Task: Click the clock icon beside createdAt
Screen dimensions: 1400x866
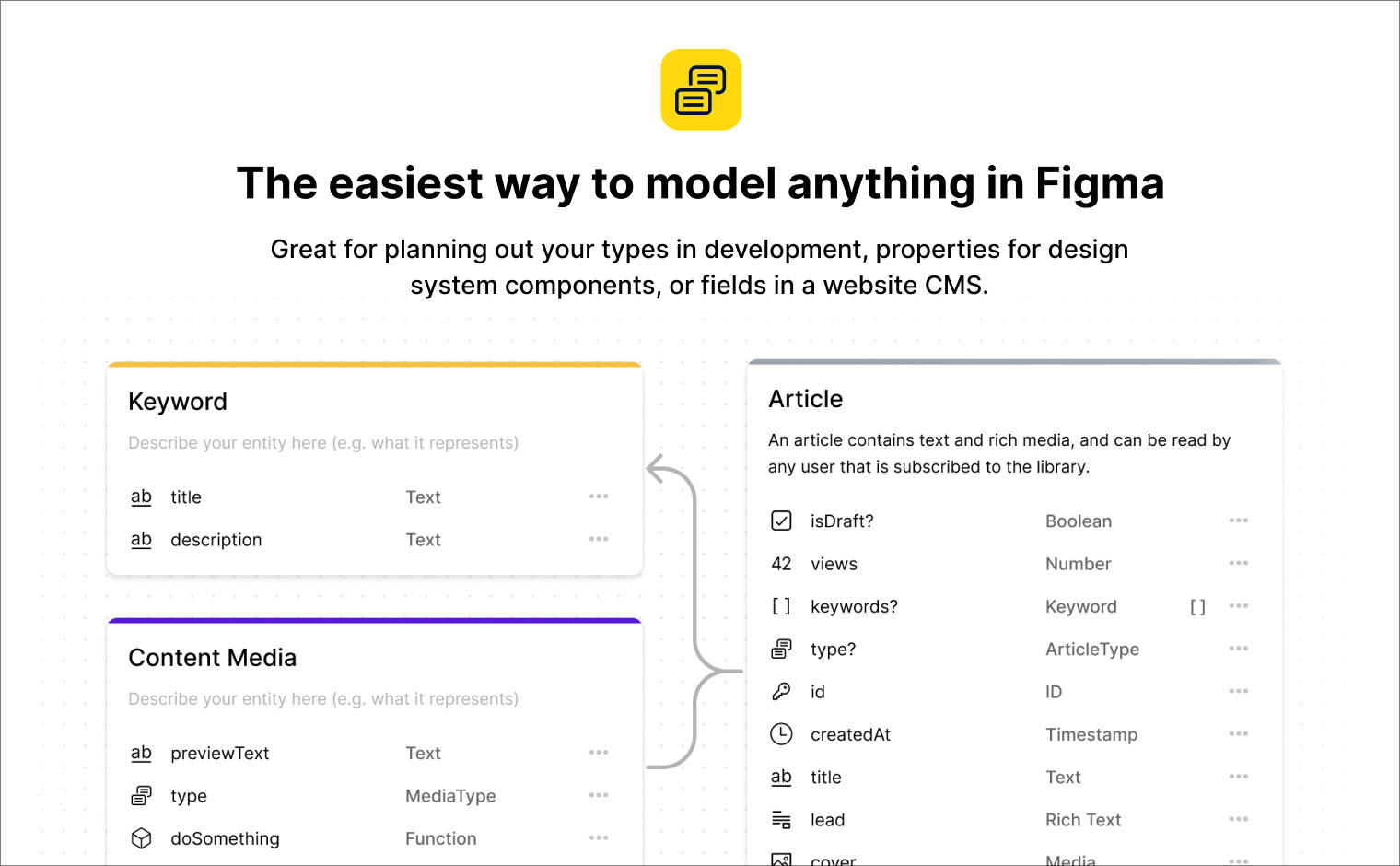Action: [x=780, y=734]
